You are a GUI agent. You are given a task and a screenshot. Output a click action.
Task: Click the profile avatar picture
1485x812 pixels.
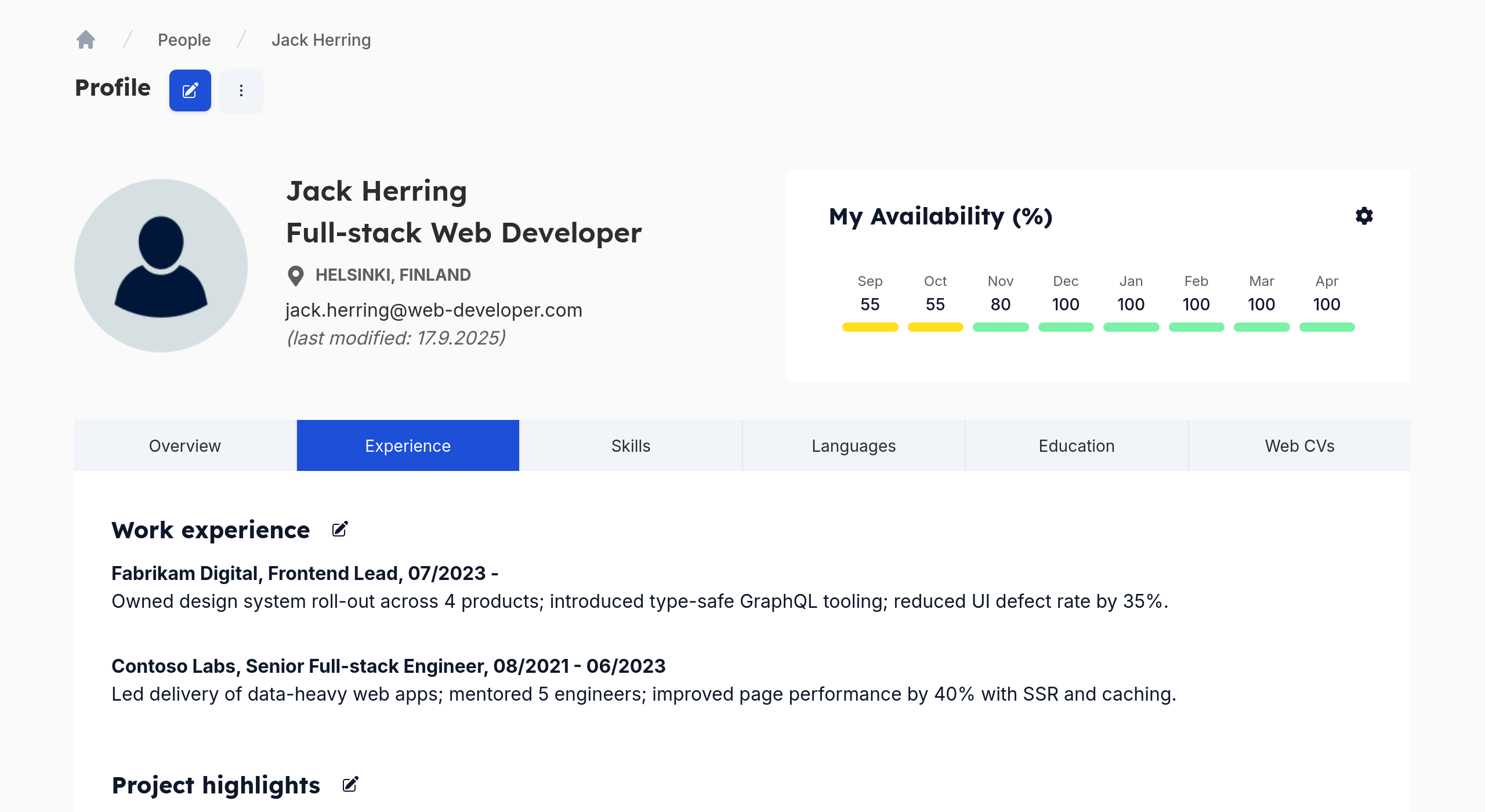click(161, 265)
